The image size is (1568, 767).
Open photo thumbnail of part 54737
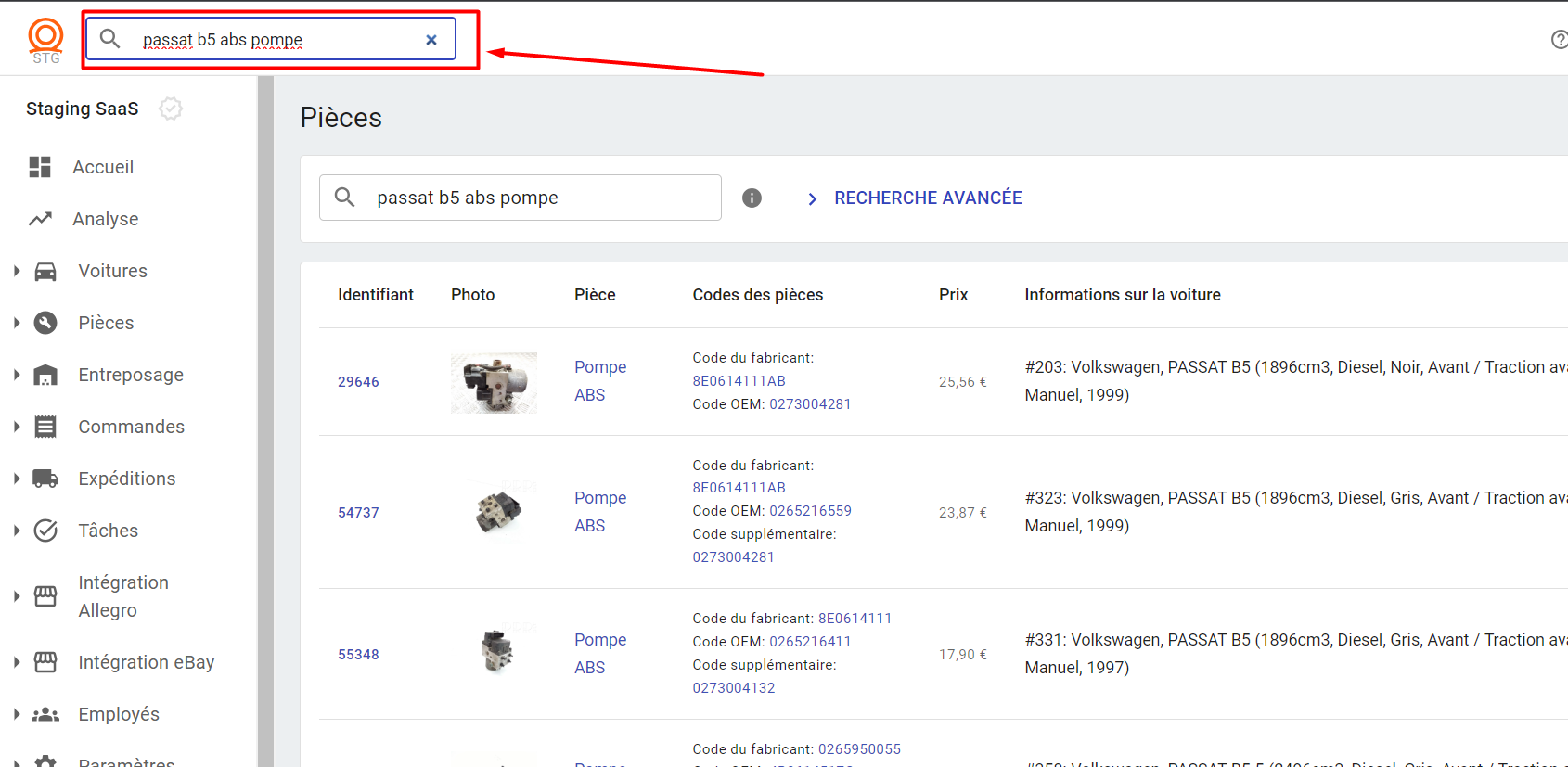coord(499,512)
